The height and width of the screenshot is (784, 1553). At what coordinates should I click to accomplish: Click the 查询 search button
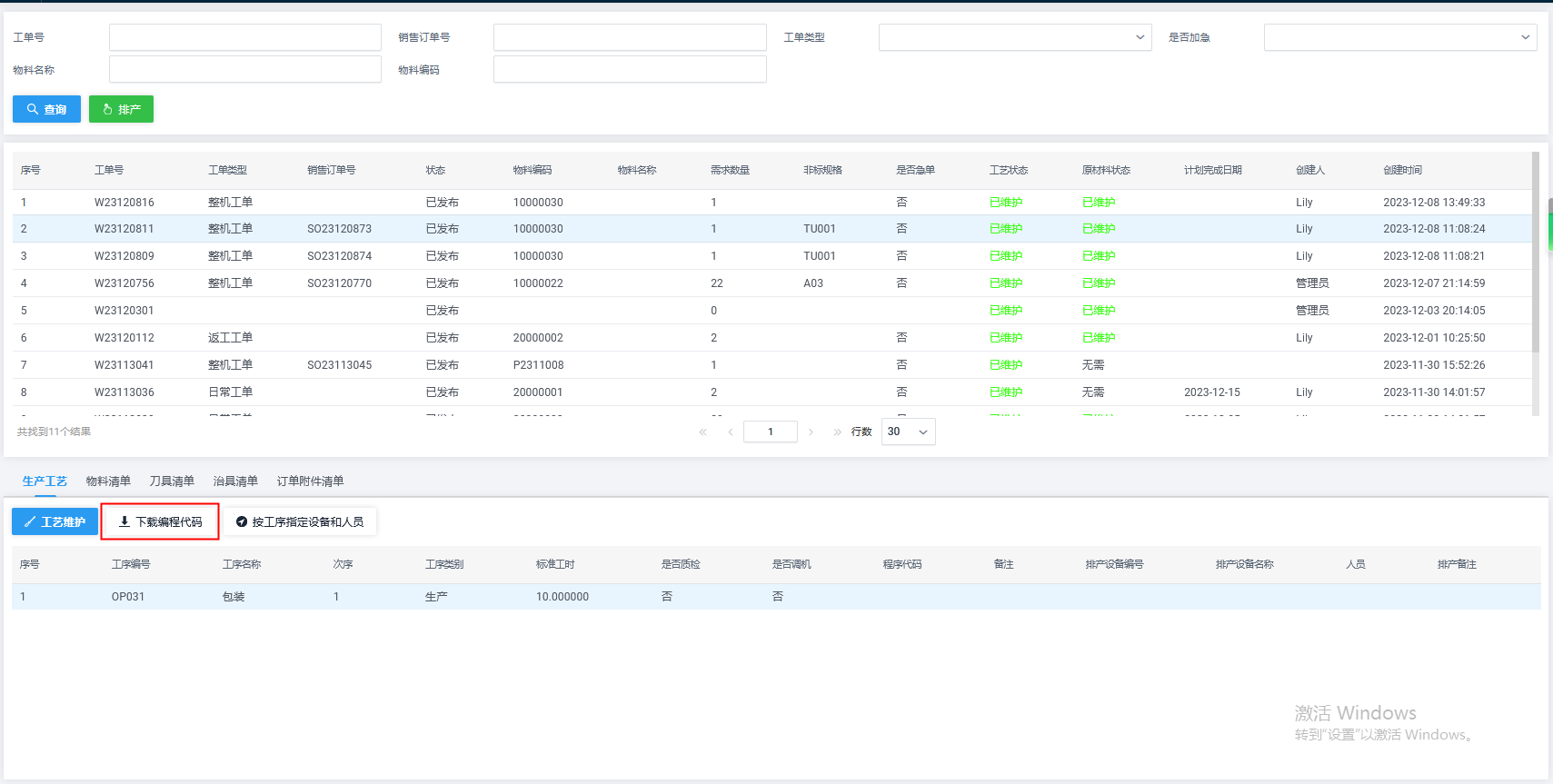click(x=46, y=109)
